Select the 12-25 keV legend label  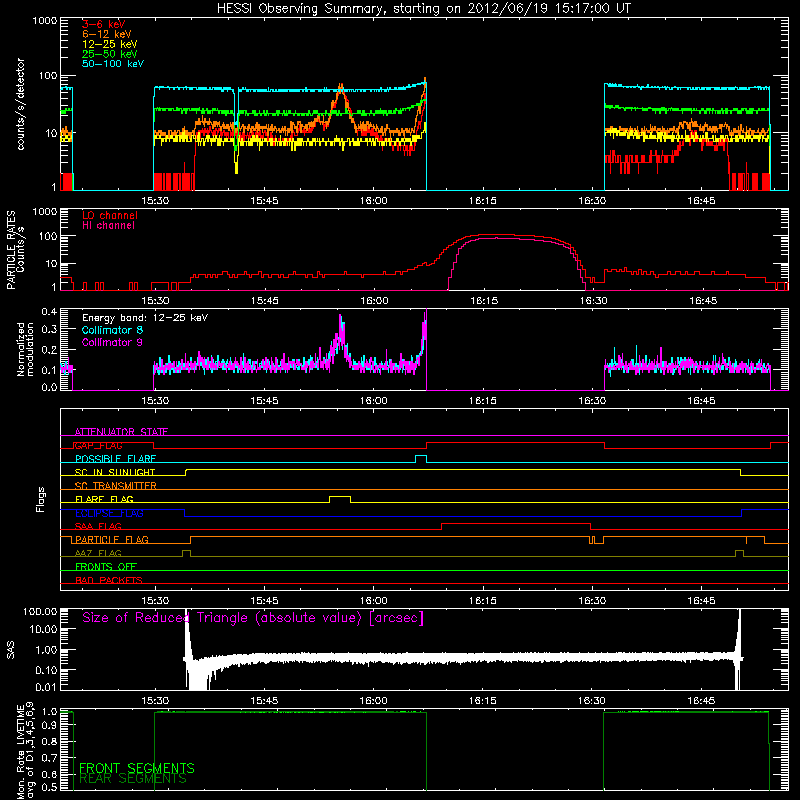109,44
